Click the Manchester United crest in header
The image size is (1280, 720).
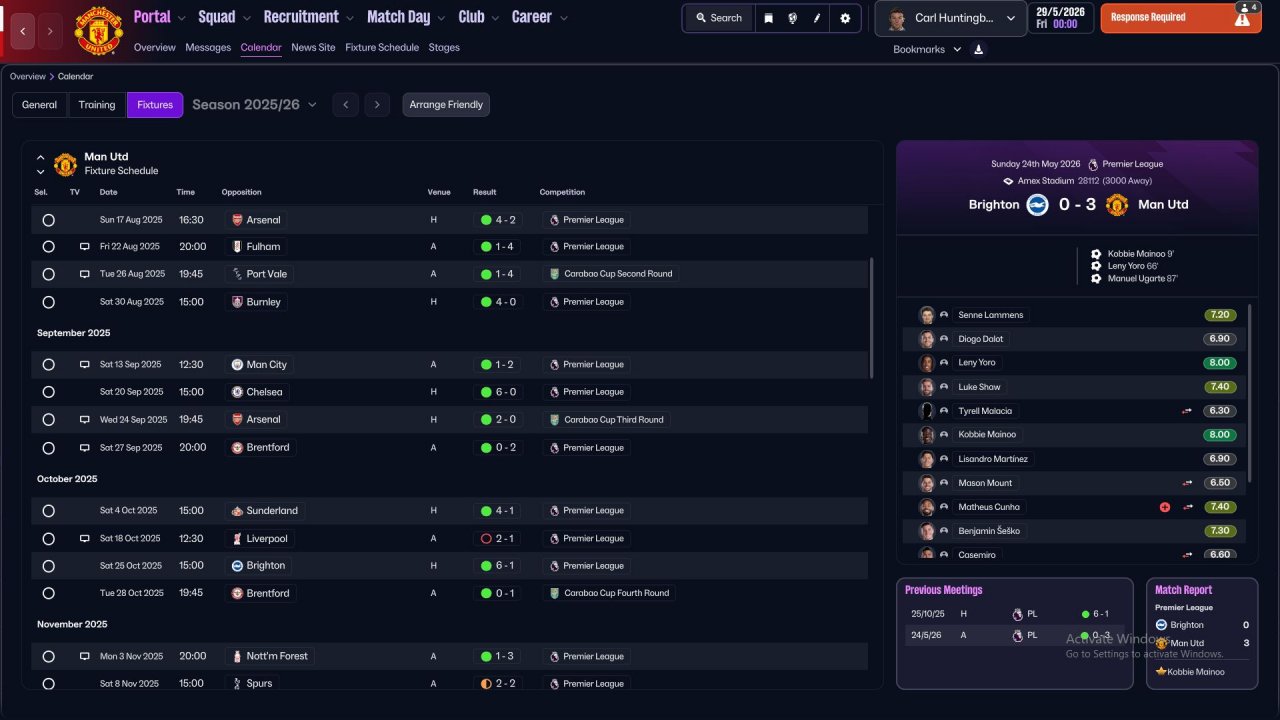[98, 31]
